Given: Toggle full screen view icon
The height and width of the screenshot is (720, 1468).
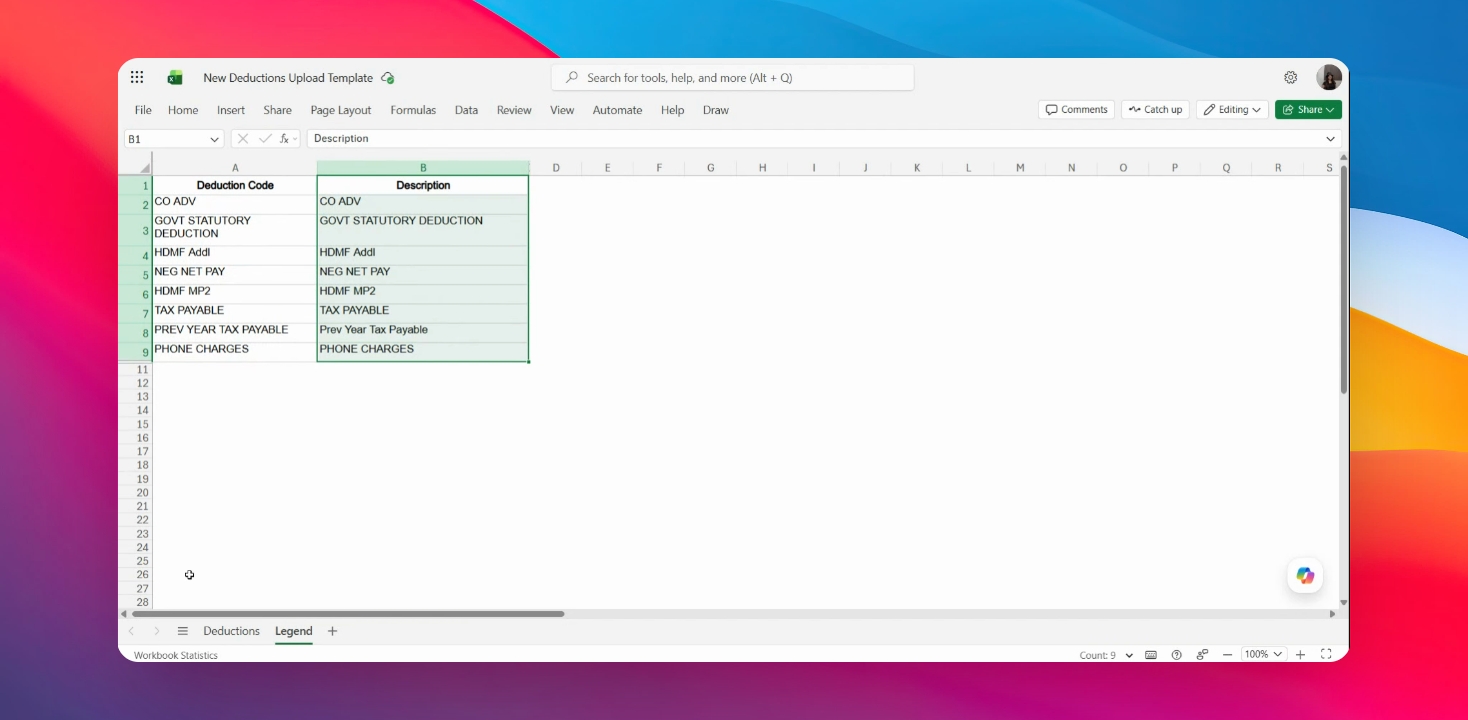Looking at the screenshot, I should click(x=1326, y=655).
